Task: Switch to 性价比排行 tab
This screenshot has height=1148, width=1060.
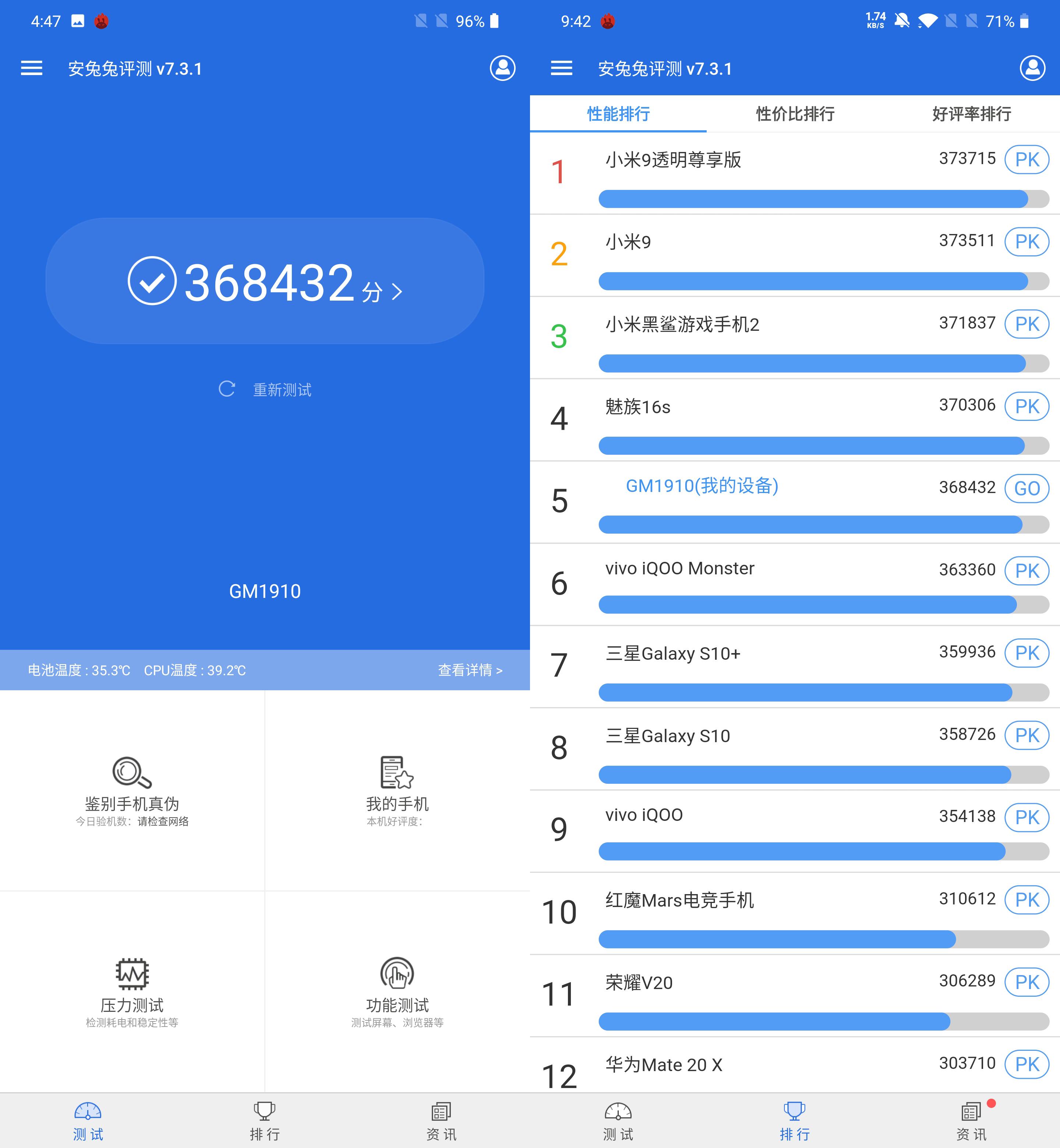Action: point(795,114)
